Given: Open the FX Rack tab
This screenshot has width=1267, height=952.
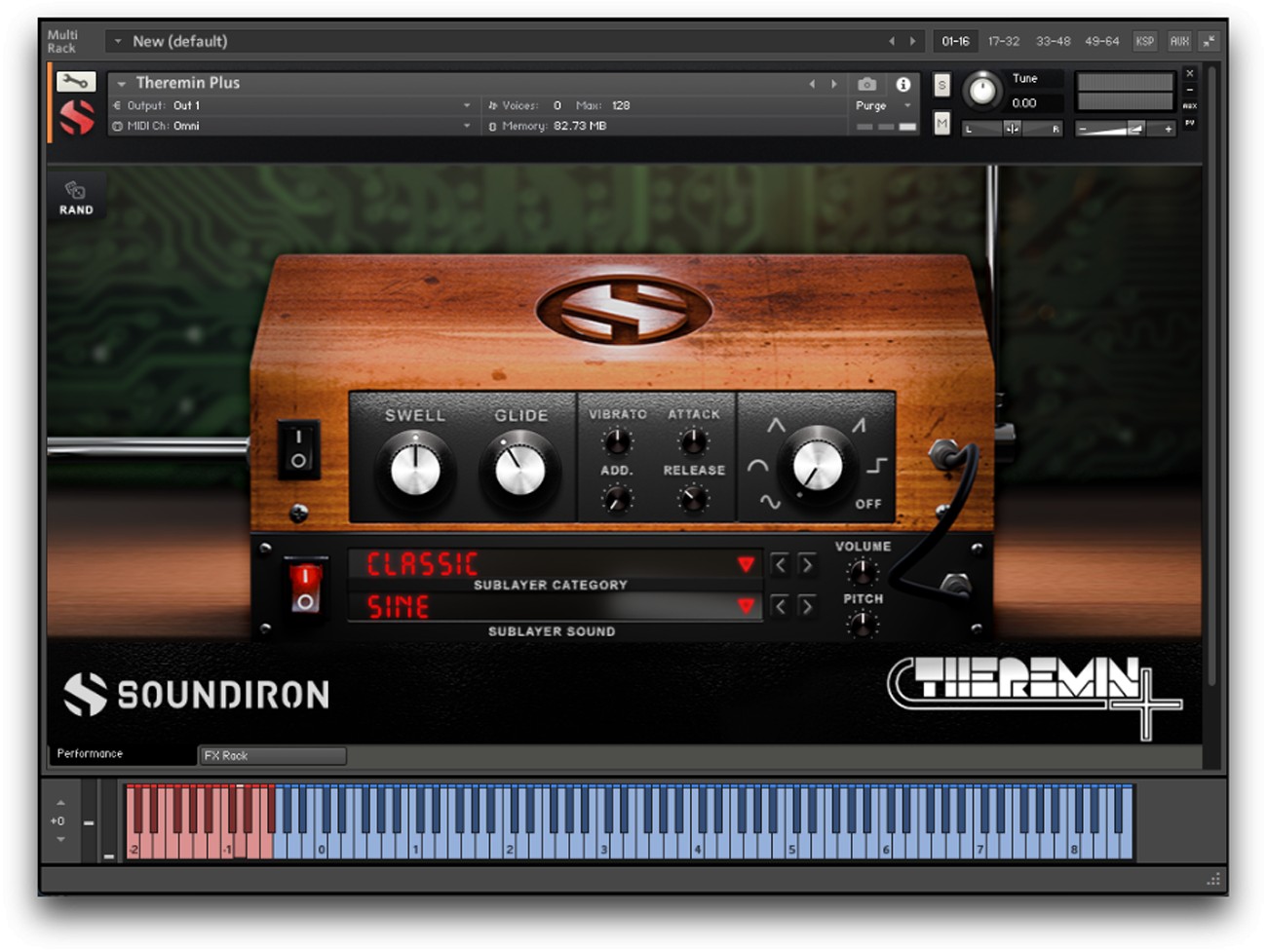Looking at the screenshot, I should point(273,755).
